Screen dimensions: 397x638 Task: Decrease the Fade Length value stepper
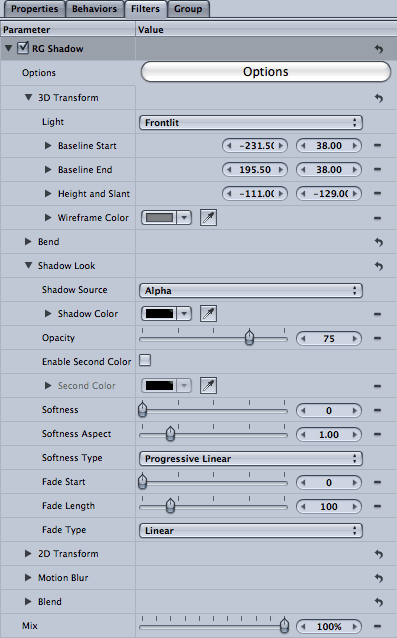[303, 507]
